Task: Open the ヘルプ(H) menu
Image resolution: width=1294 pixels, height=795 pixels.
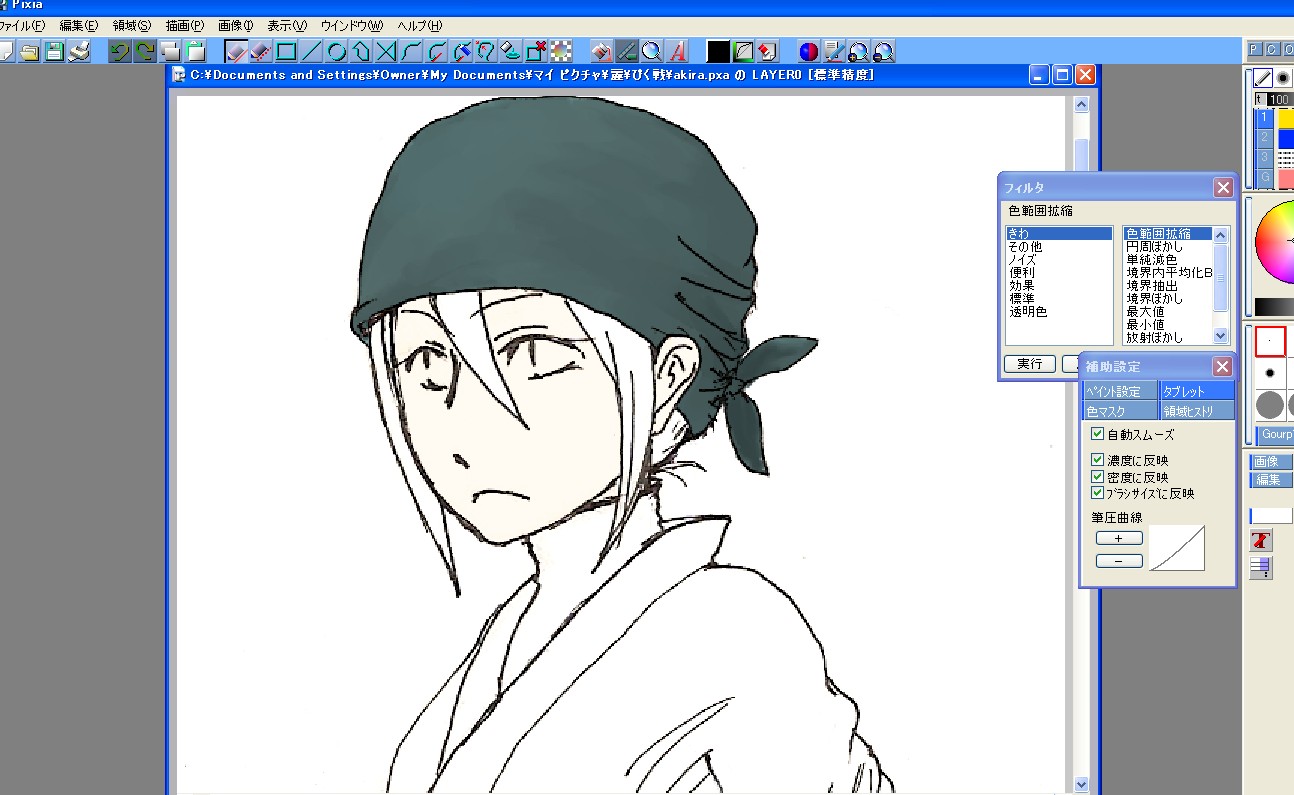Action: tap(419, 25)
